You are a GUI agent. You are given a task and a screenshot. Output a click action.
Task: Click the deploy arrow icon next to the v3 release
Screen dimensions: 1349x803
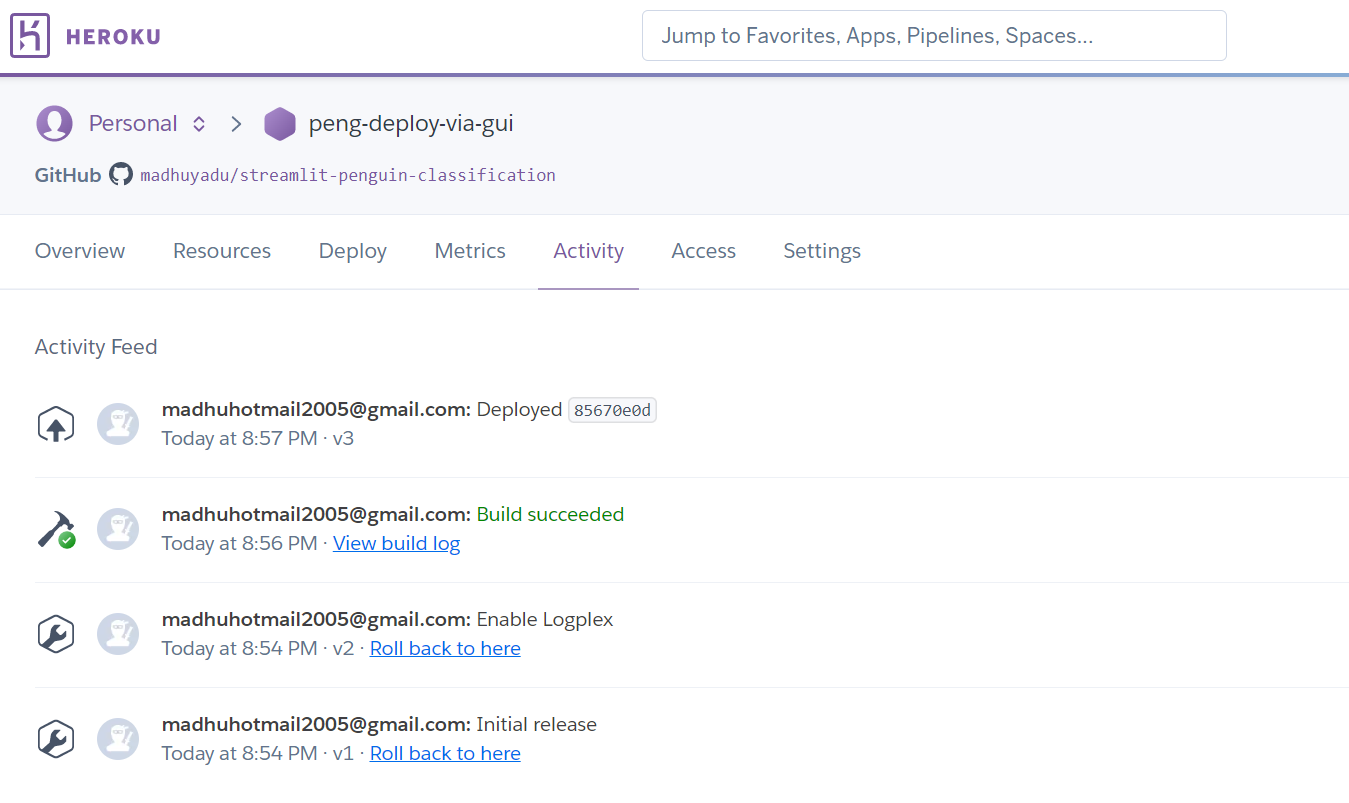pos(55,423)
